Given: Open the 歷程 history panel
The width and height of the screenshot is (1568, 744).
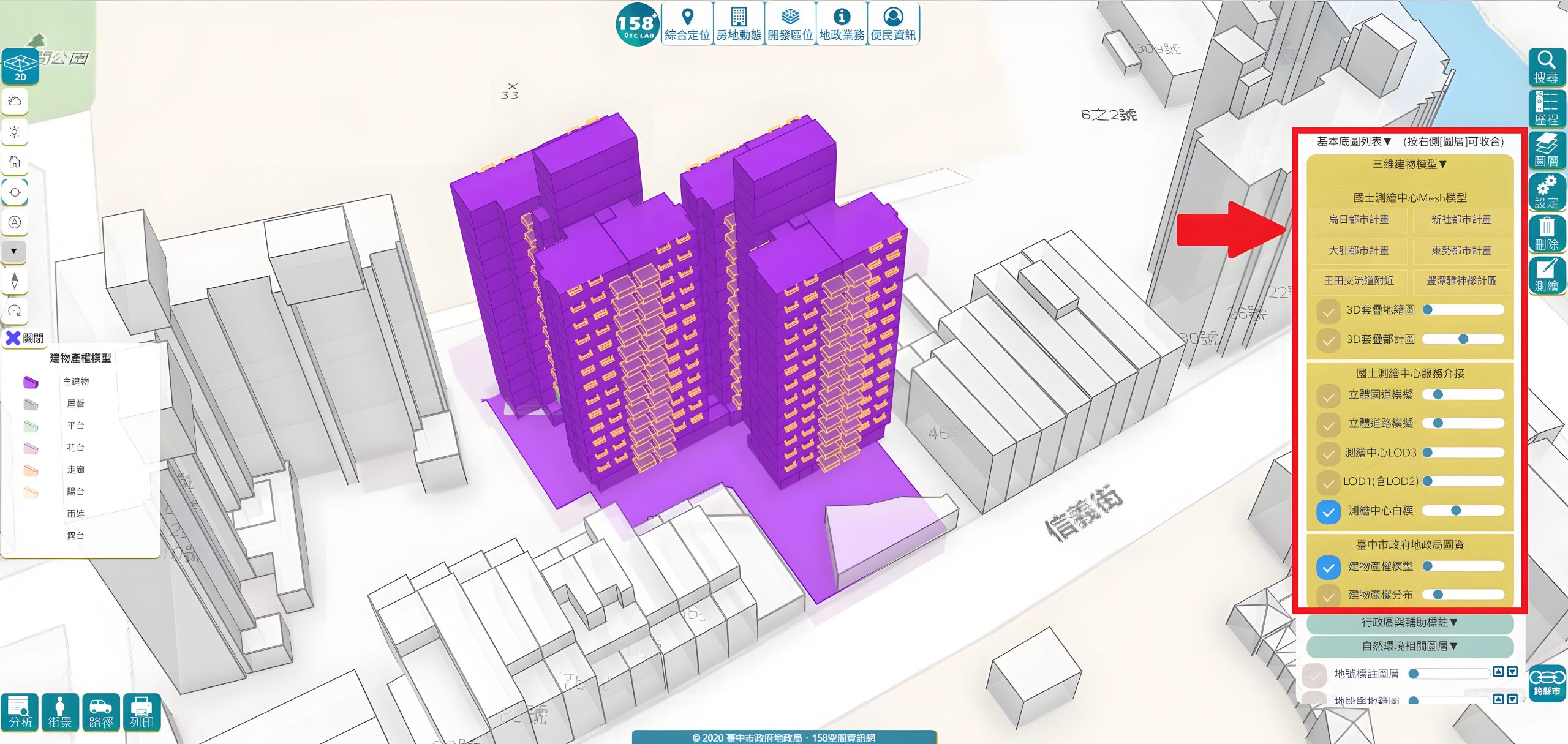Looking at the screenshot, I should (1547, 108).
